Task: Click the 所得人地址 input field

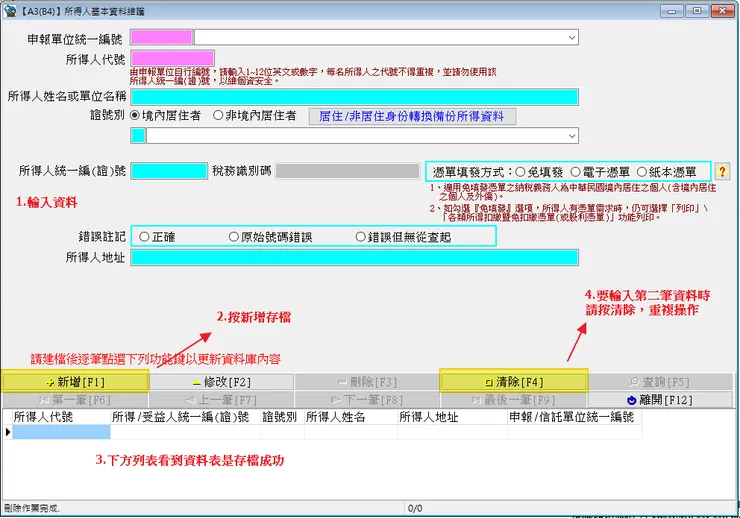Action: click(354, 258)
